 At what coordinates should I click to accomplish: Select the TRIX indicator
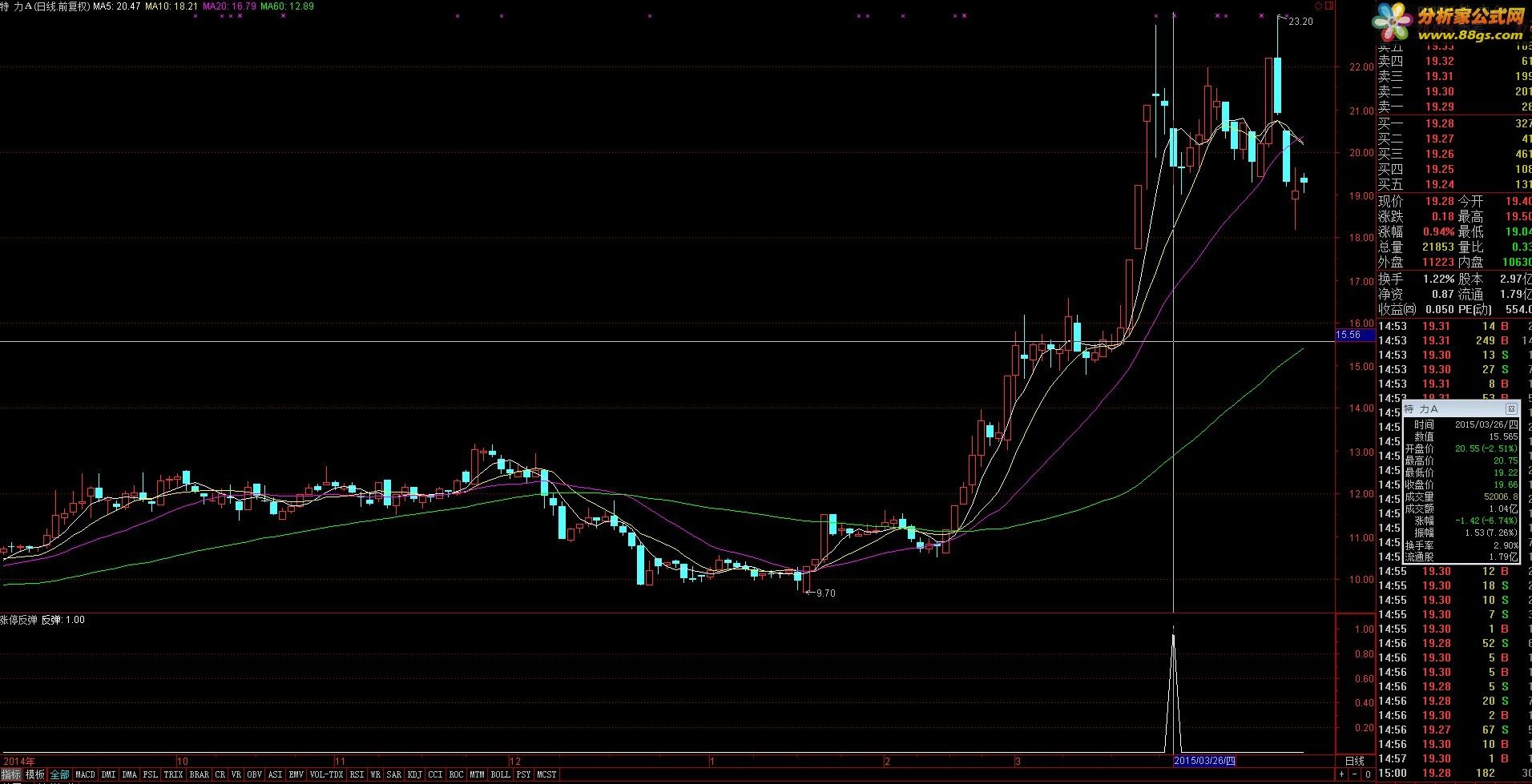click(173, 774)
